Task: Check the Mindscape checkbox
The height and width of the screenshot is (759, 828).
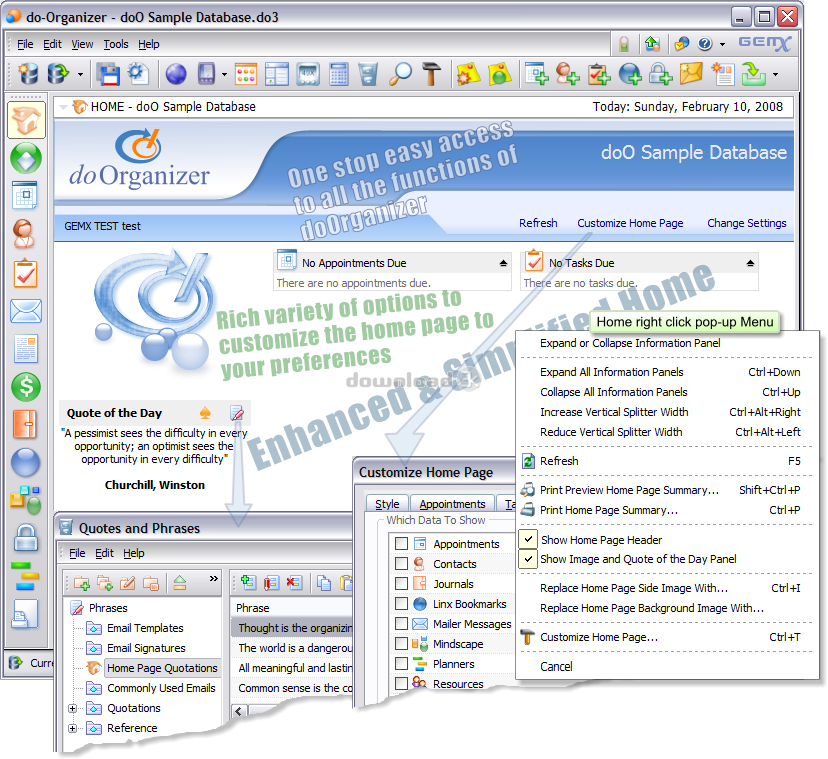Action: tap(401, 644)
